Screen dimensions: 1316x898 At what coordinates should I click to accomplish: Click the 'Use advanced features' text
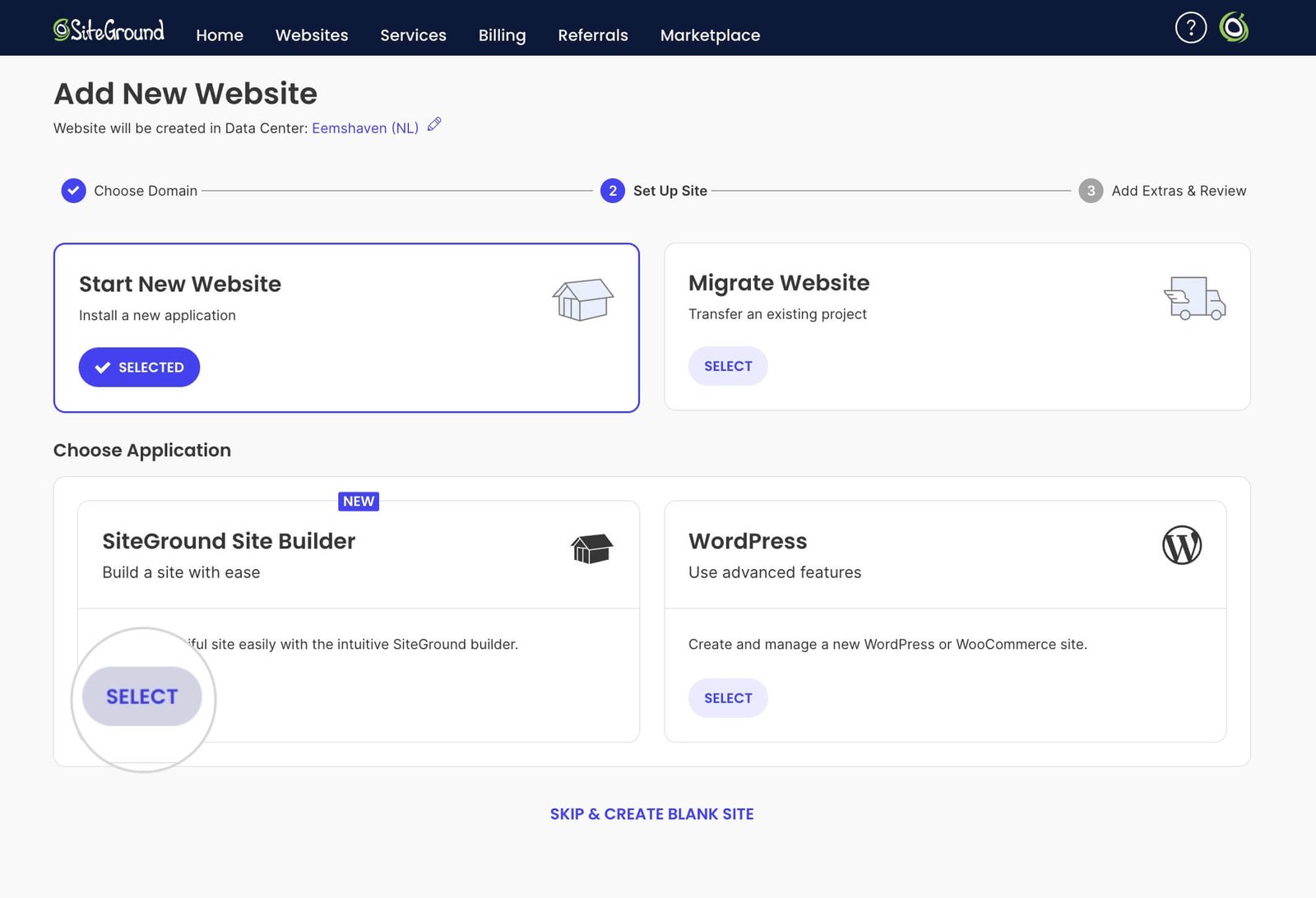click(x=775, y=572)
